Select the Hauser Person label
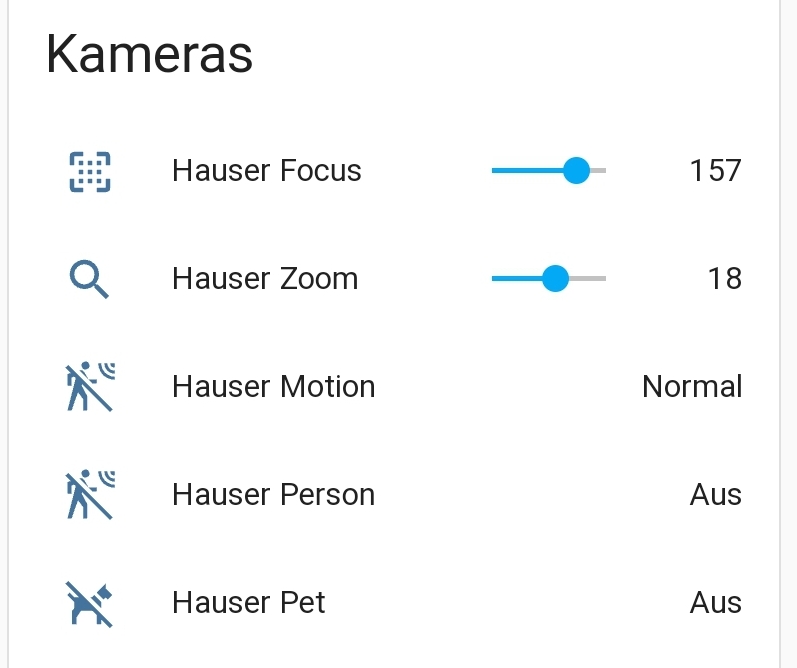This screenshot has width=797, height=668. [x=273, y=495]
